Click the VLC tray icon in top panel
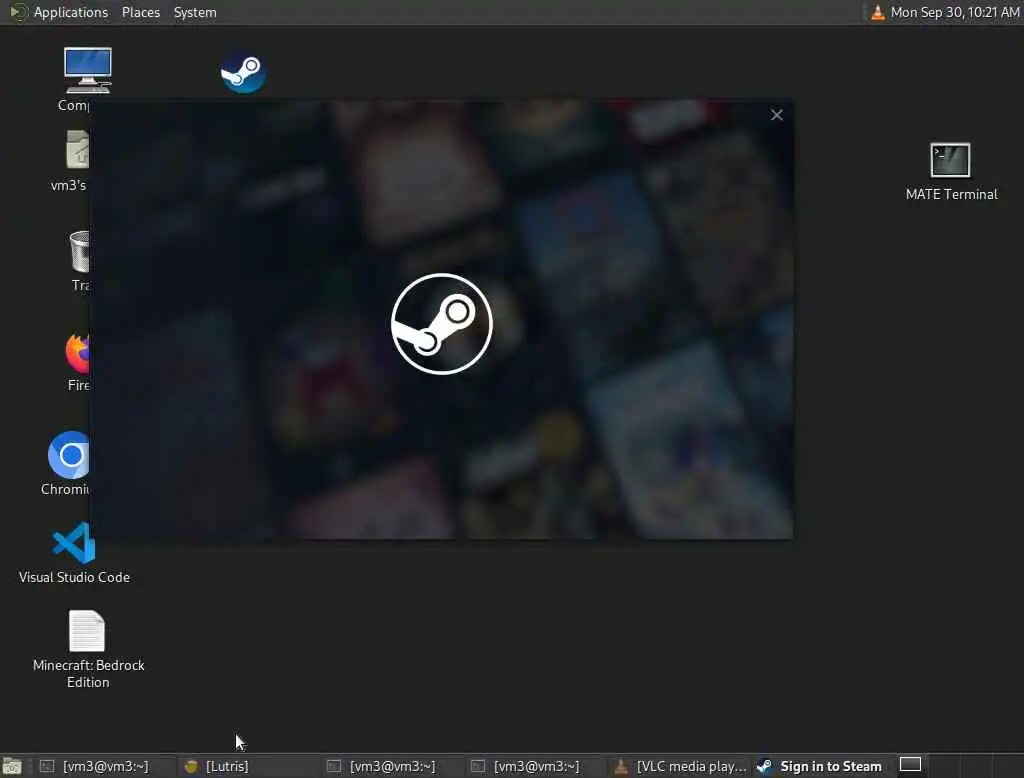This screenshot has height=778, width=1024. coord(878,12)
